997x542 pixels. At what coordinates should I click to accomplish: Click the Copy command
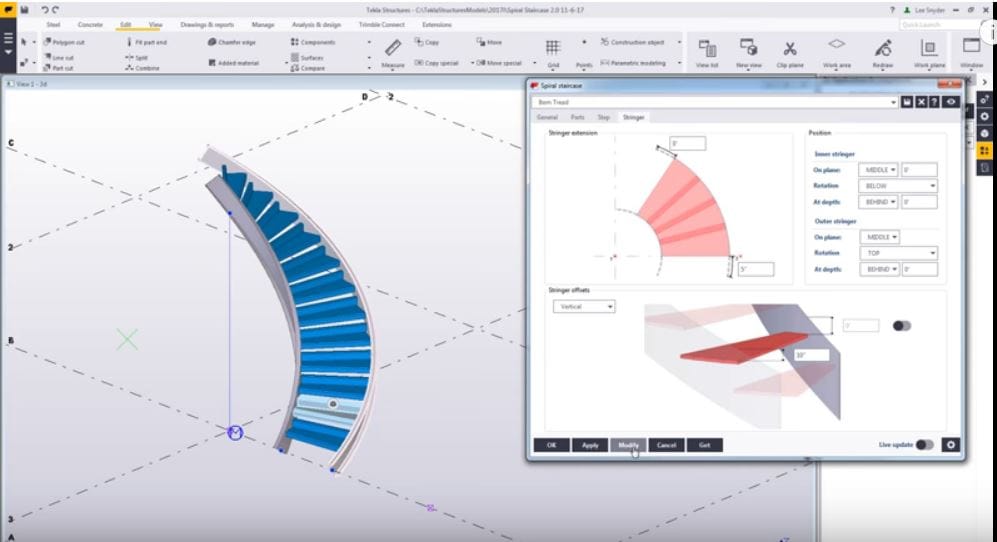[427, 42]
